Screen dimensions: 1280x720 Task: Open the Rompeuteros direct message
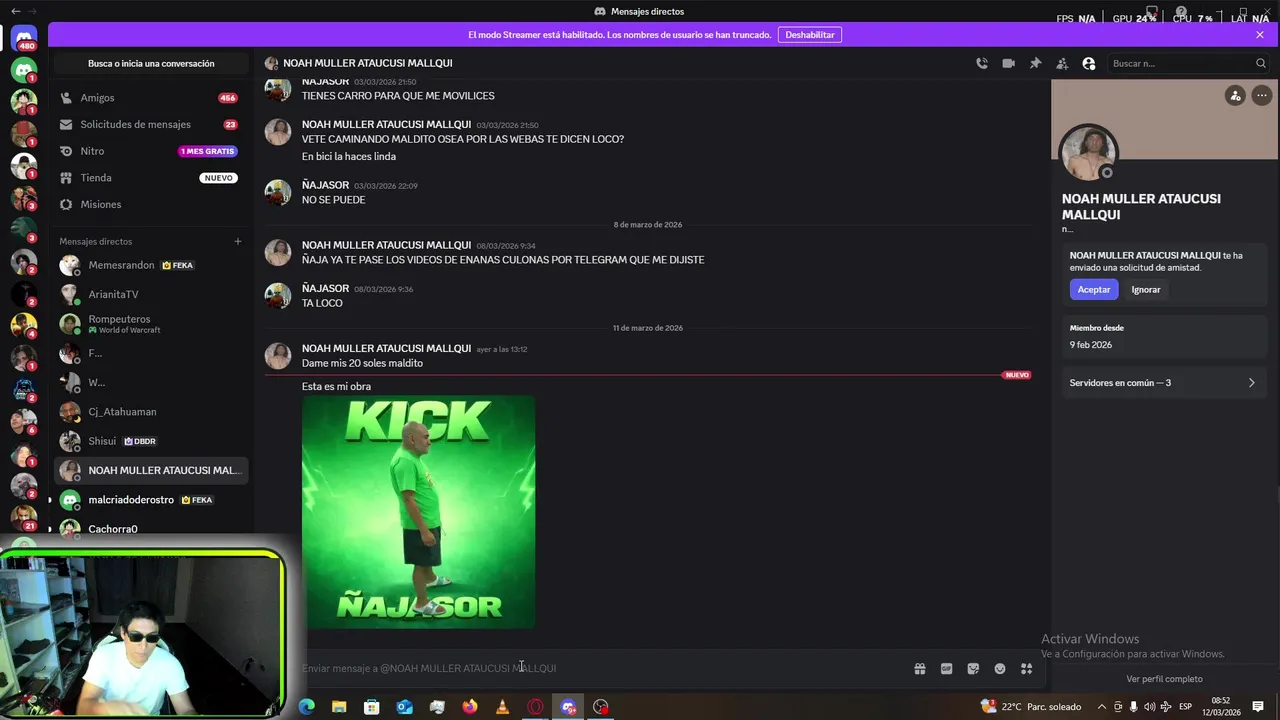click(150, 324)
